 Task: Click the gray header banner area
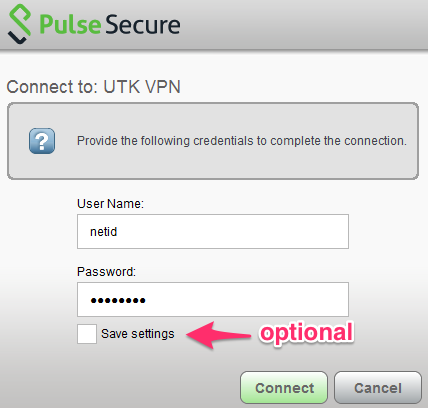tap(214, 25)
